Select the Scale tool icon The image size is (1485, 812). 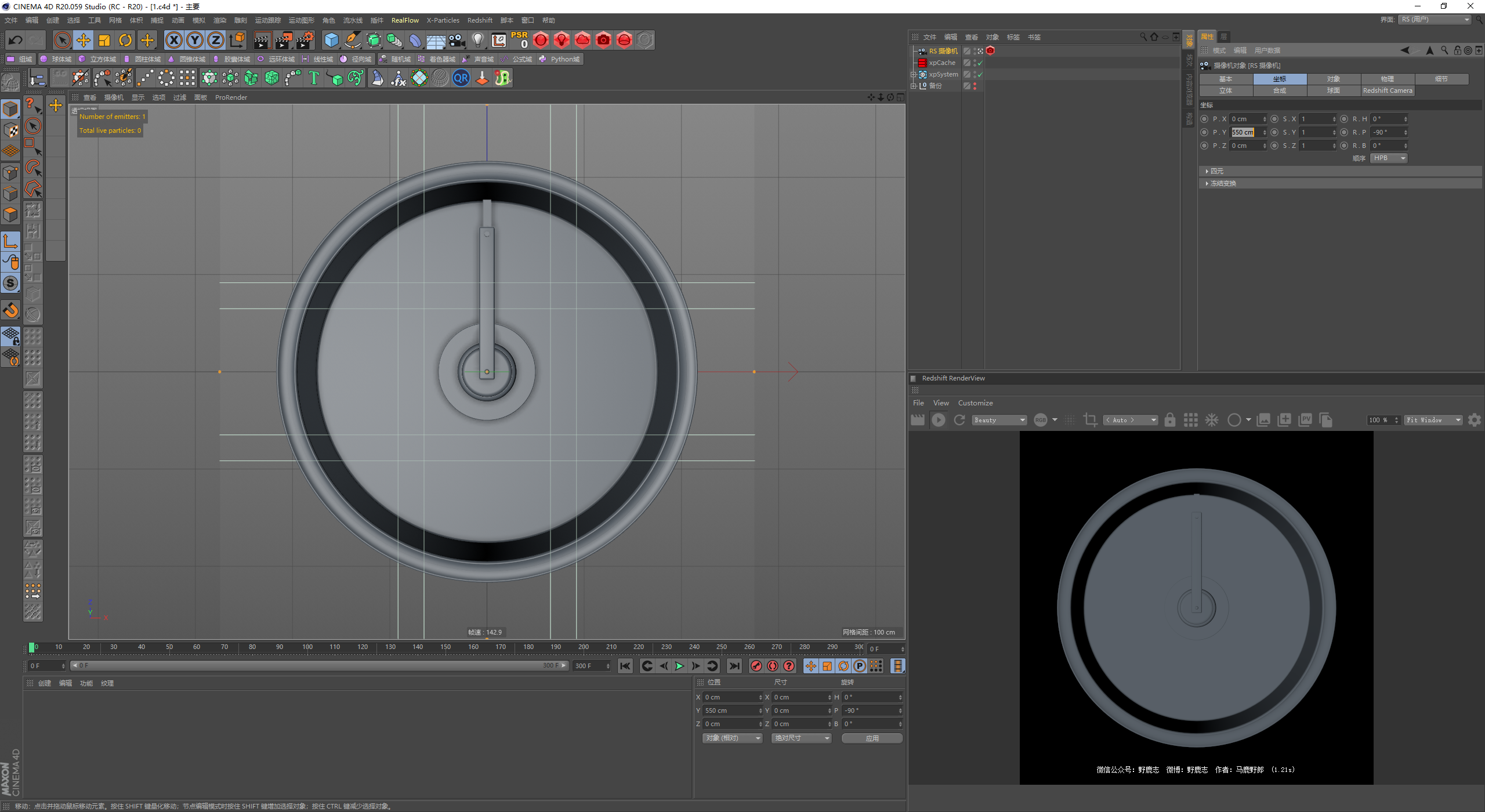click(104, 40)
